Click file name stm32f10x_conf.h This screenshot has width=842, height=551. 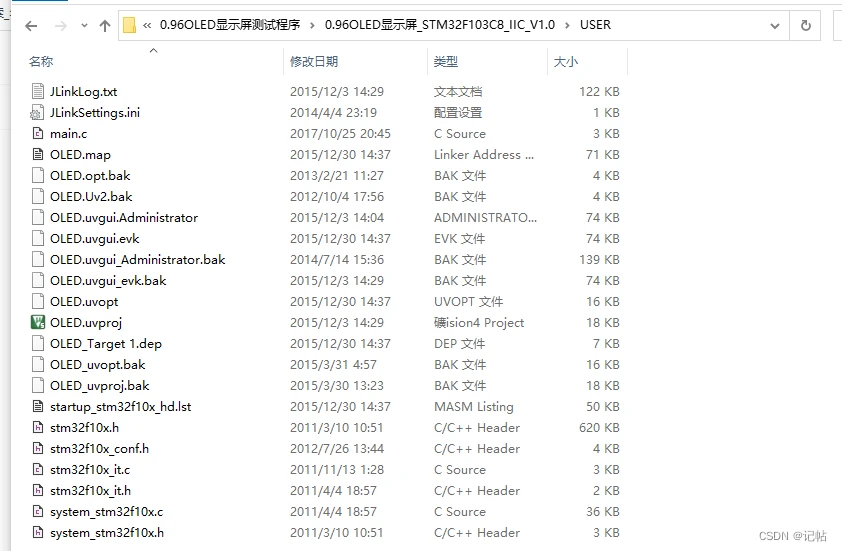click(x=99, y=448)
